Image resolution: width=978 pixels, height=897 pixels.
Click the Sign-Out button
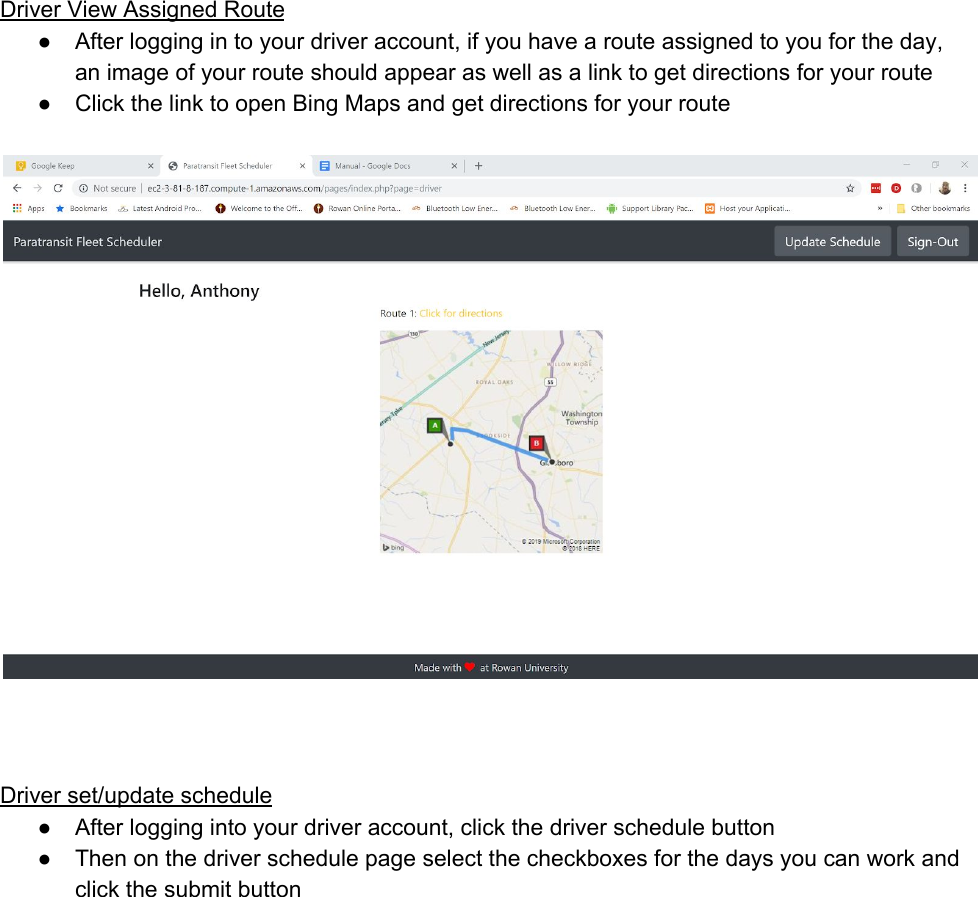coord(932,241)
